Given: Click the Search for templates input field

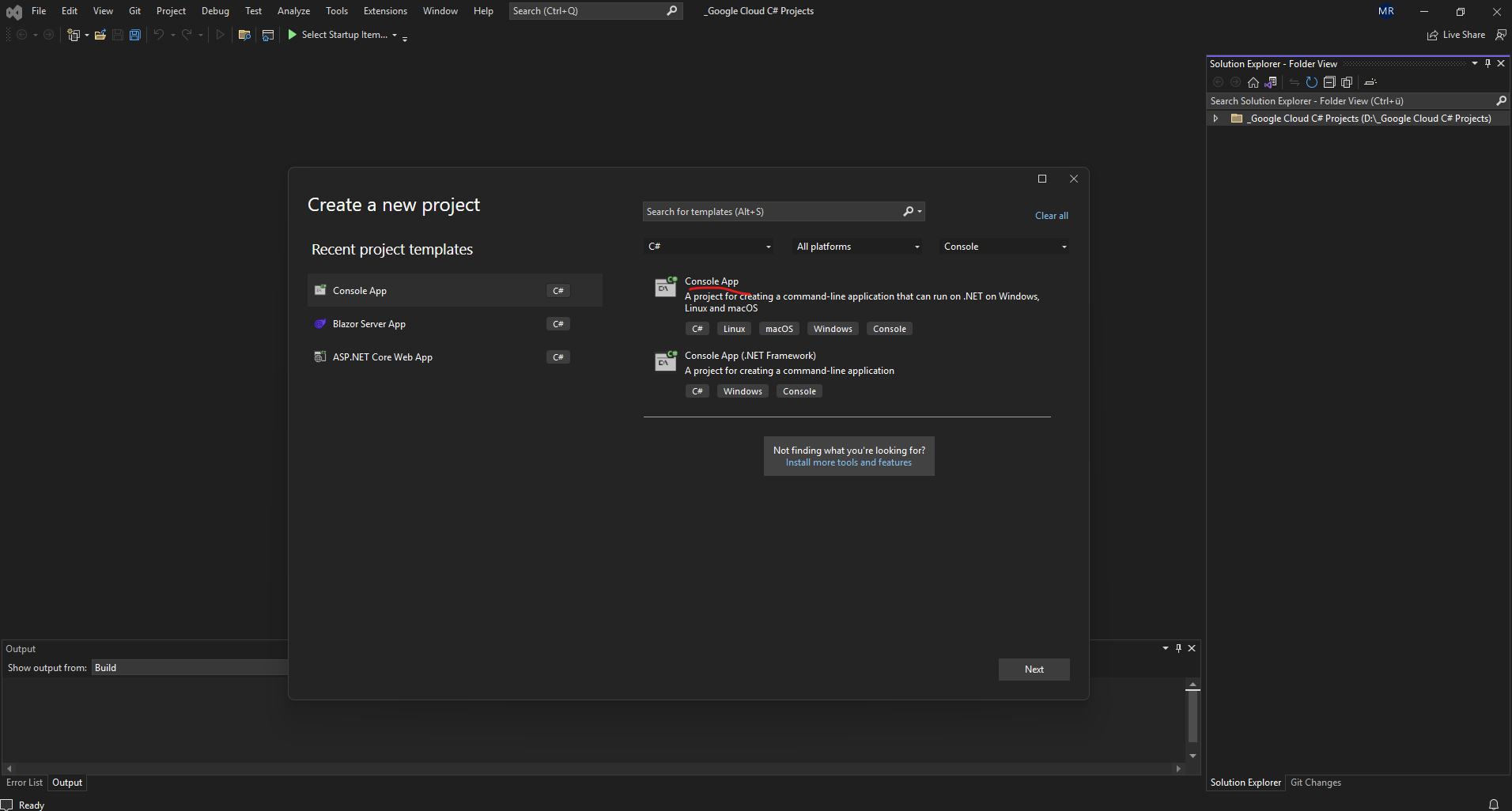Looking at the screenshot, I should (x=771, y=212).
